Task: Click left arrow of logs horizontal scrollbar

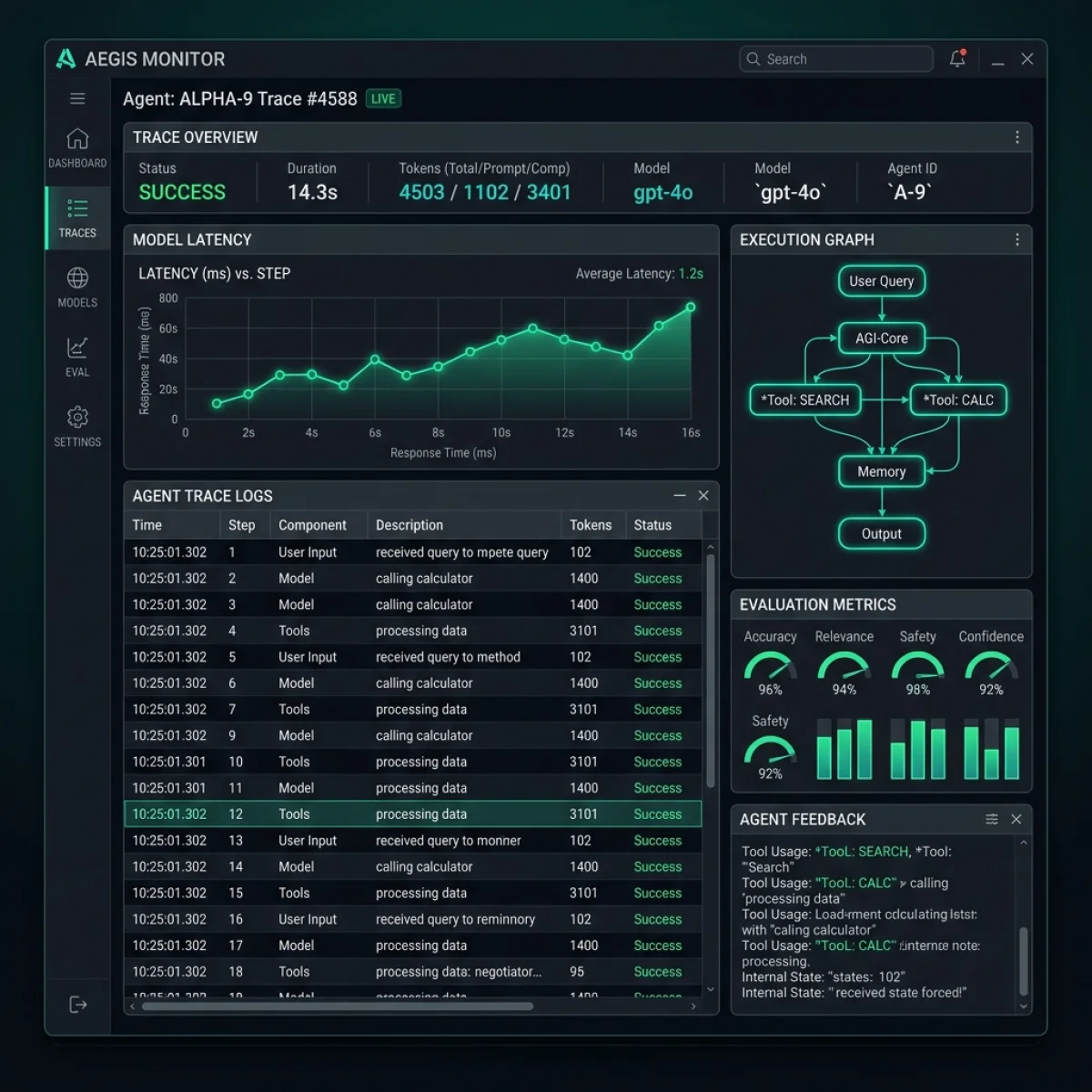Action: coord(133,1006)
